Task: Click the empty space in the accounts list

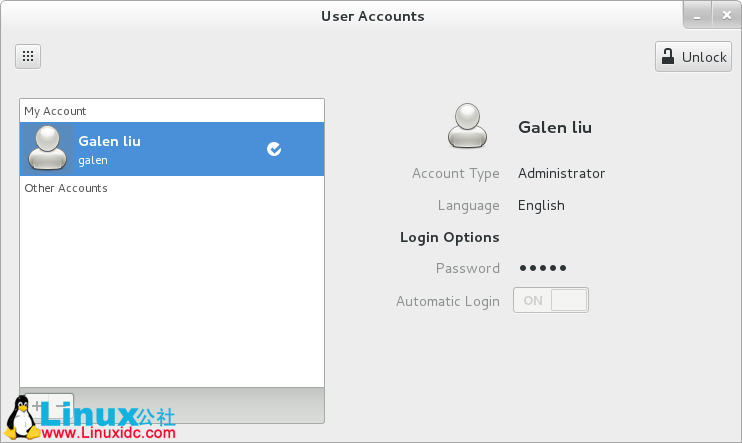Action: [x=172, y=290]
